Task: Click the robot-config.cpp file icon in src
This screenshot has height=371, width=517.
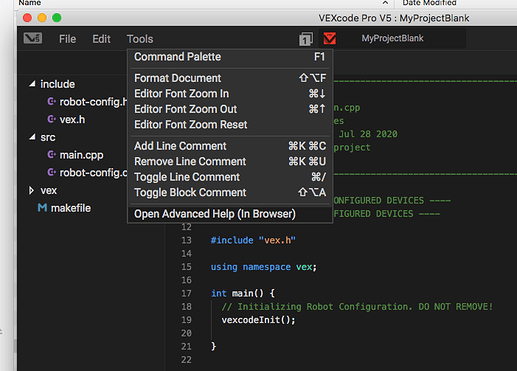Action: coord(51,172)
